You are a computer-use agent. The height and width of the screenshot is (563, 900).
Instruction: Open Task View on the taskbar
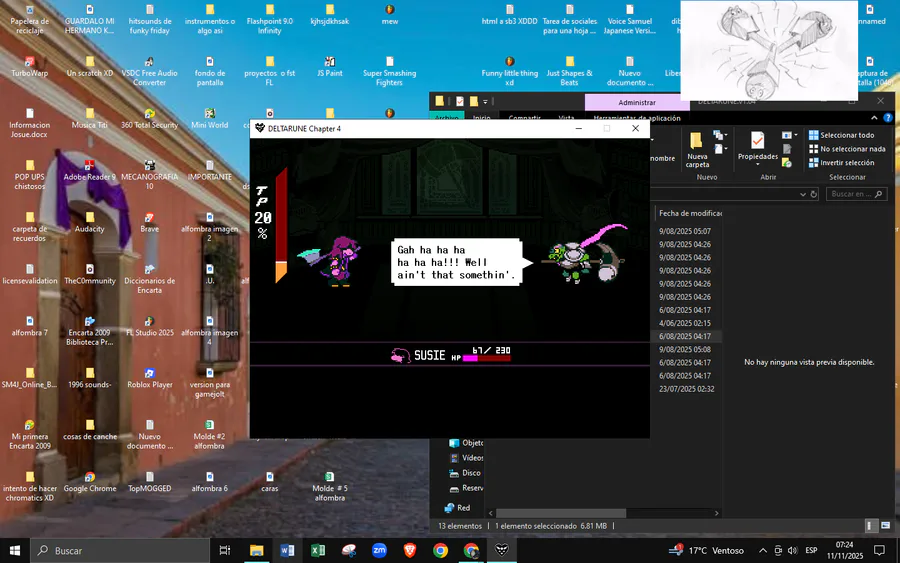coord(225,550)
